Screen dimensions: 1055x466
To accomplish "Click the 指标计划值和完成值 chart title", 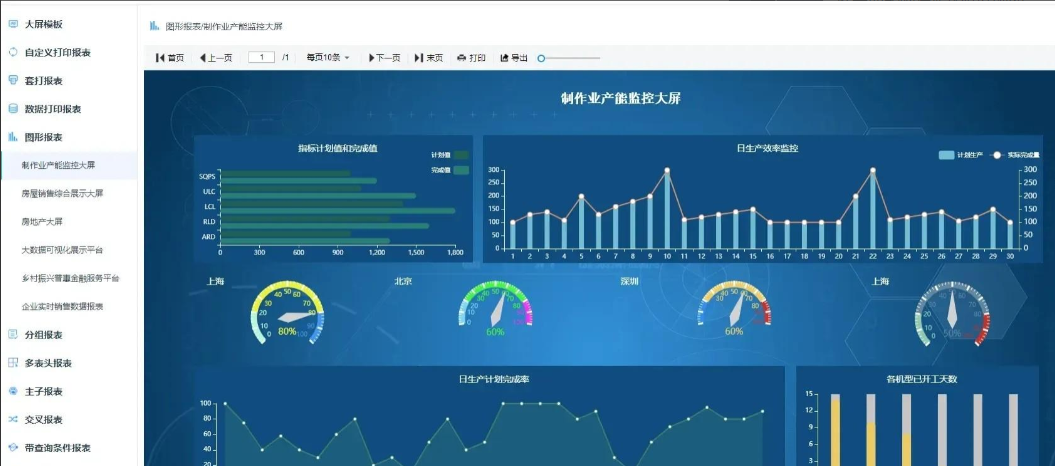I will pos(338,148).
